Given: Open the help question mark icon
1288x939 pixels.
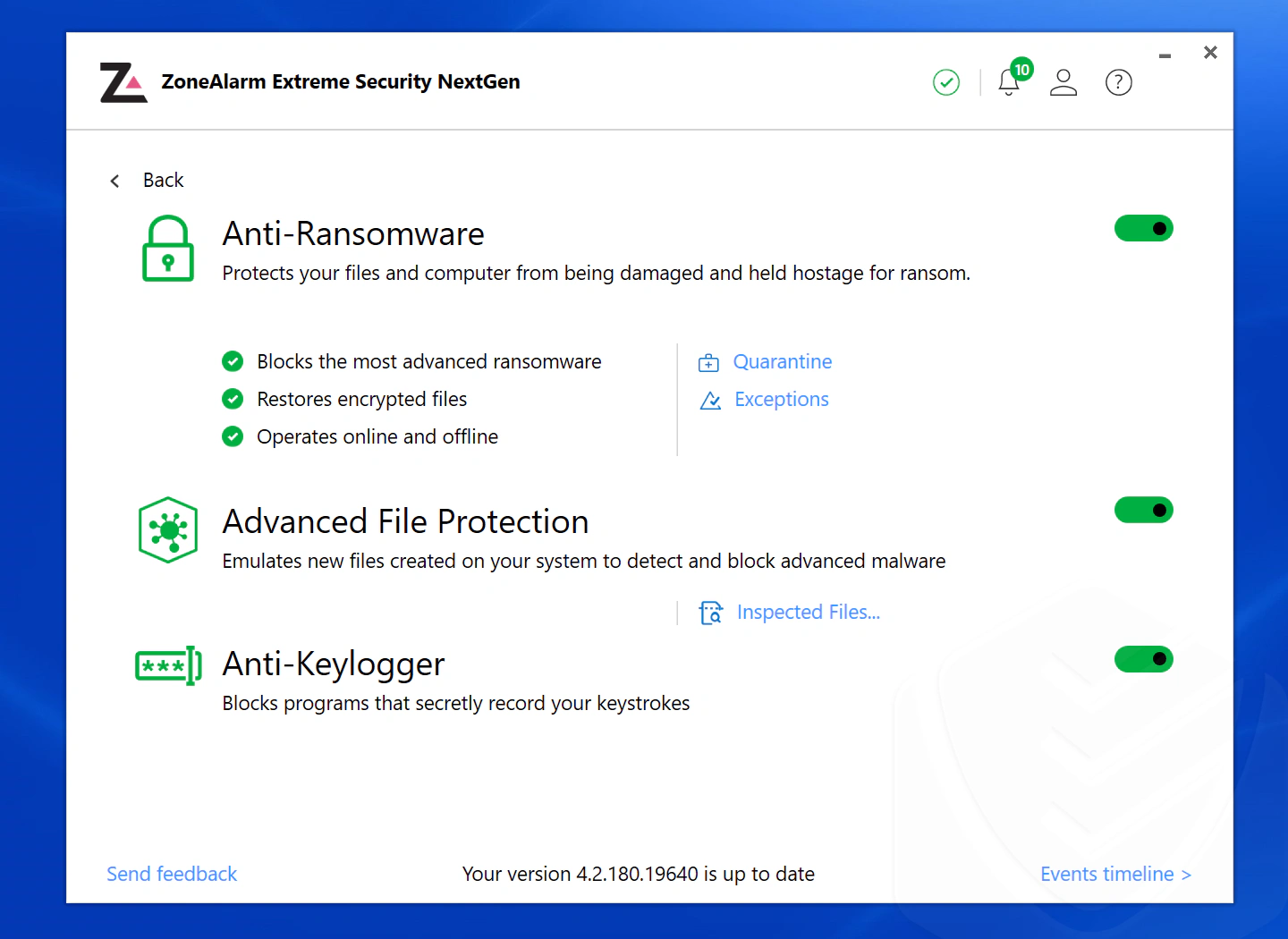Looking at the screenshot, I should point(1119,82).
